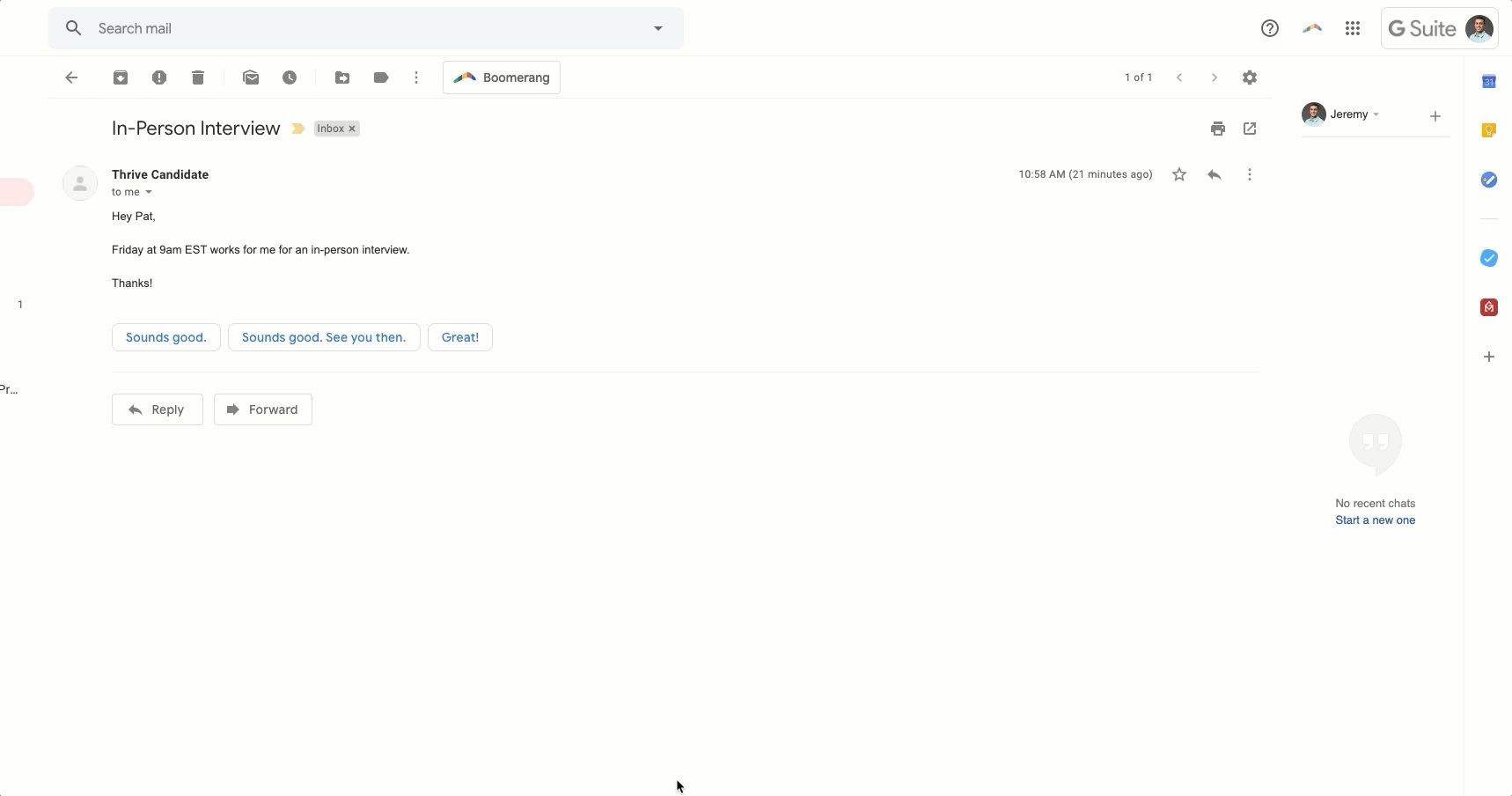This screenshot has height=796, width=1512.
Task: Click the 'Start a new one' link
Action: pos(1376,520)
